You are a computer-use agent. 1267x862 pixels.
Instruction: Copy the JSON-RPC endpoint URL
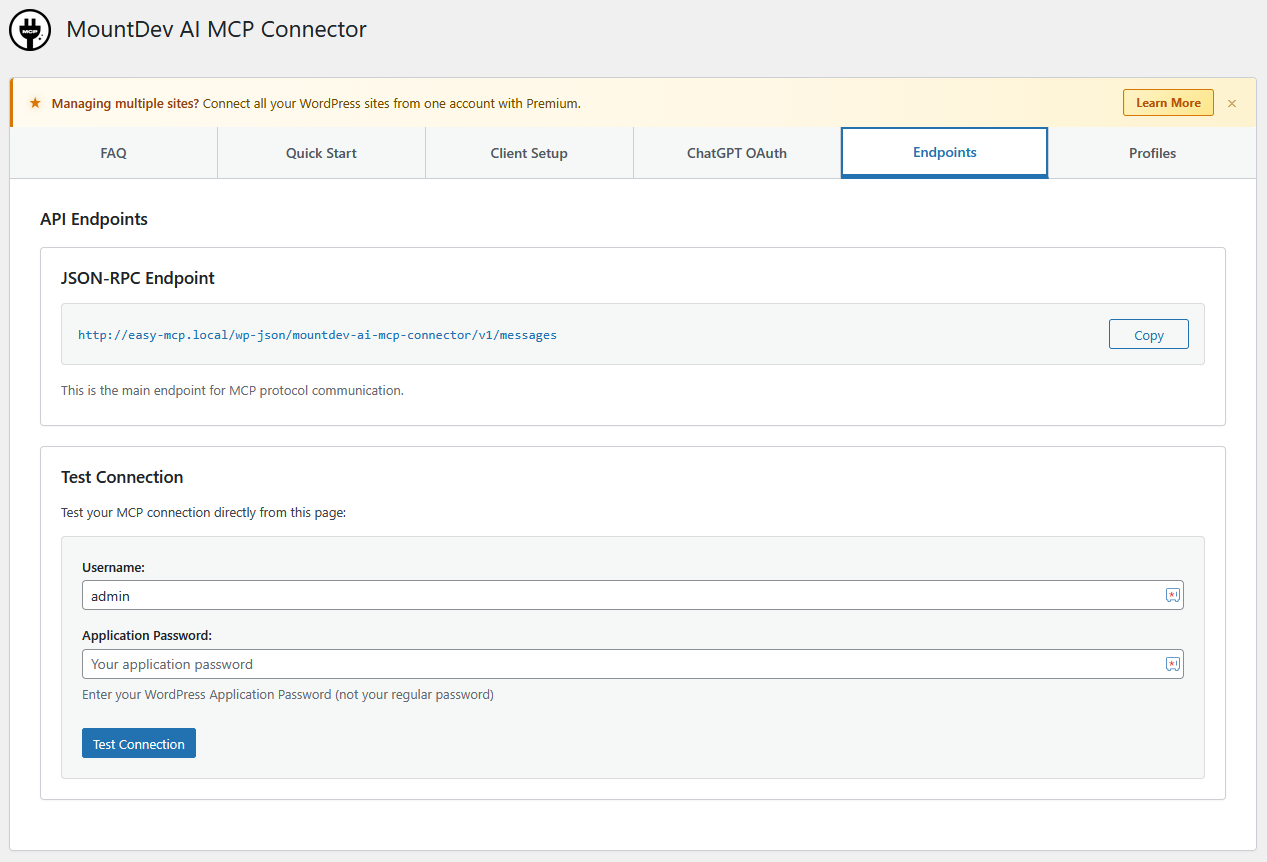[x=1148, y=335]
